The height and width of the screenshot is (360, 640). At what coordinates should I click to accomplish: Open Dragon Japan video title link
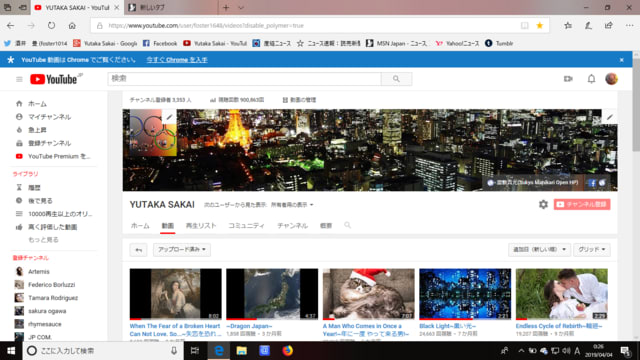click(249, 326)
